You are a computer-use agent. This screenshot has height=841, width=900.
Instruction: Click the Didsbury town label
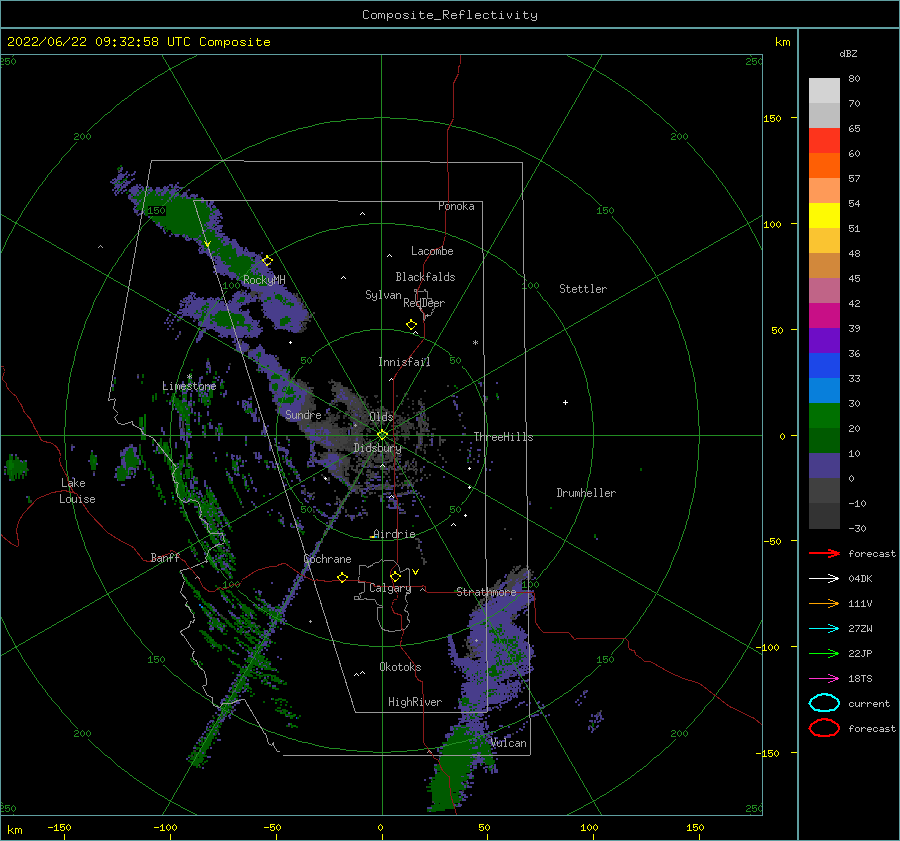[x=378, y=448]
